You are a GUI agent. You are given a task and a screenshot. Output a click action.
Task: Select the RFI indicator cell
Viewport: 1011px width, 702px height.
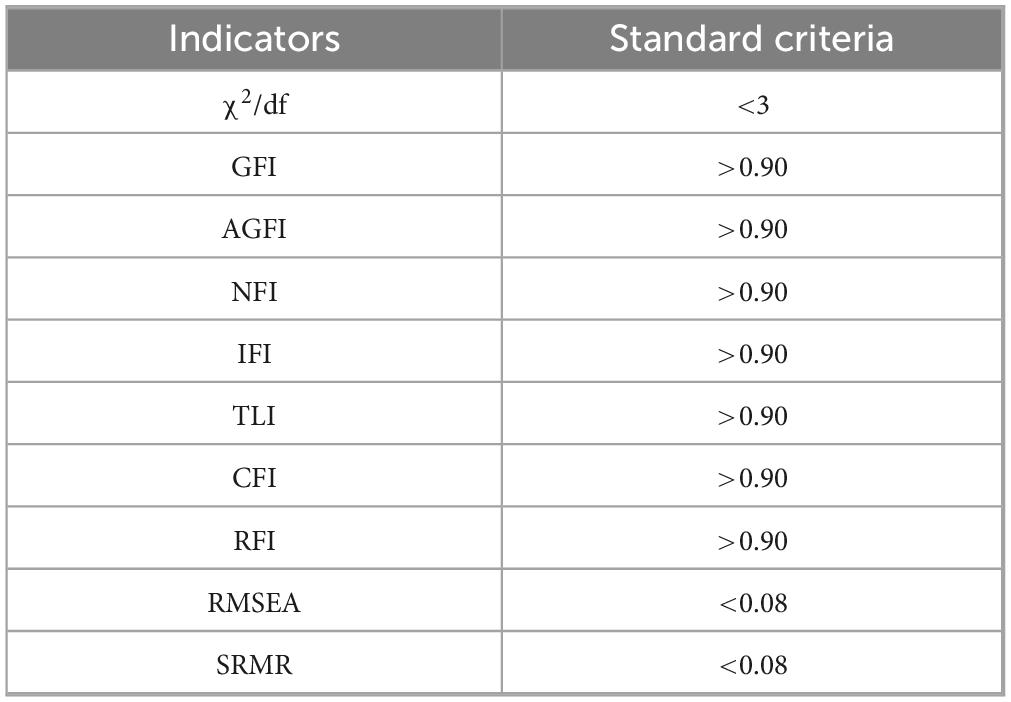coord(254,541)
